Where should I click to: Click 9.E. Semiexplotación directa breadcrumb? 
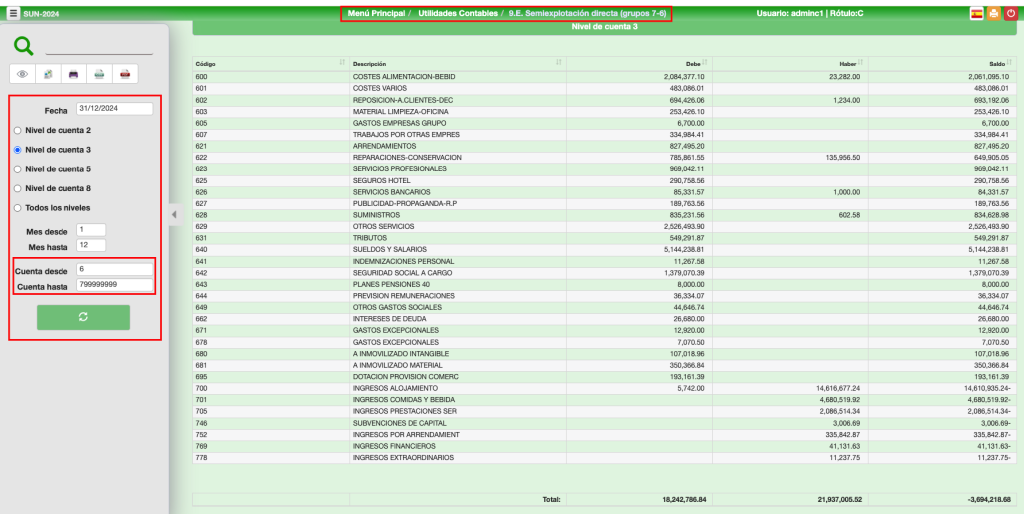point(587,13)
